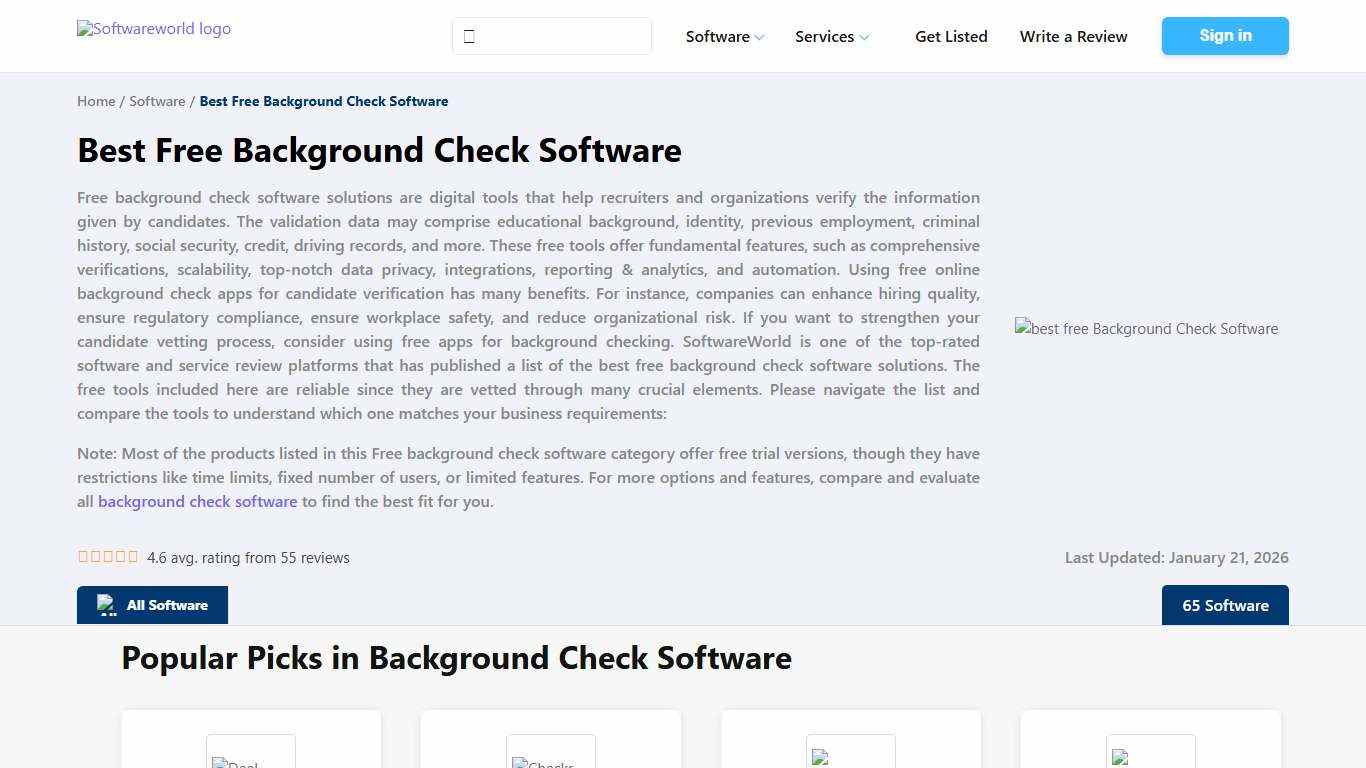Select Get Listed in the navigation
The width and height of the screenshot is (1366, 768).
[951, 36]
